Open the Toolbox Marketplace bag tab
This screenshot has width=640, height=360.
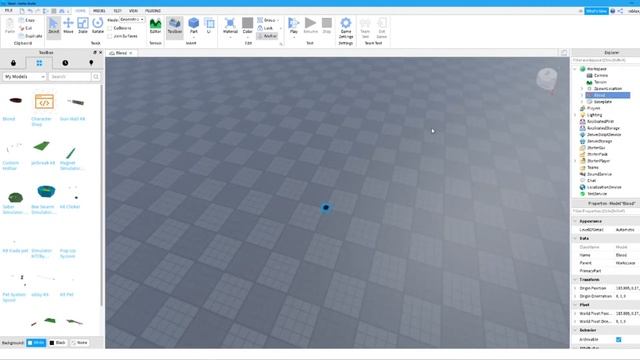(13, 63)
